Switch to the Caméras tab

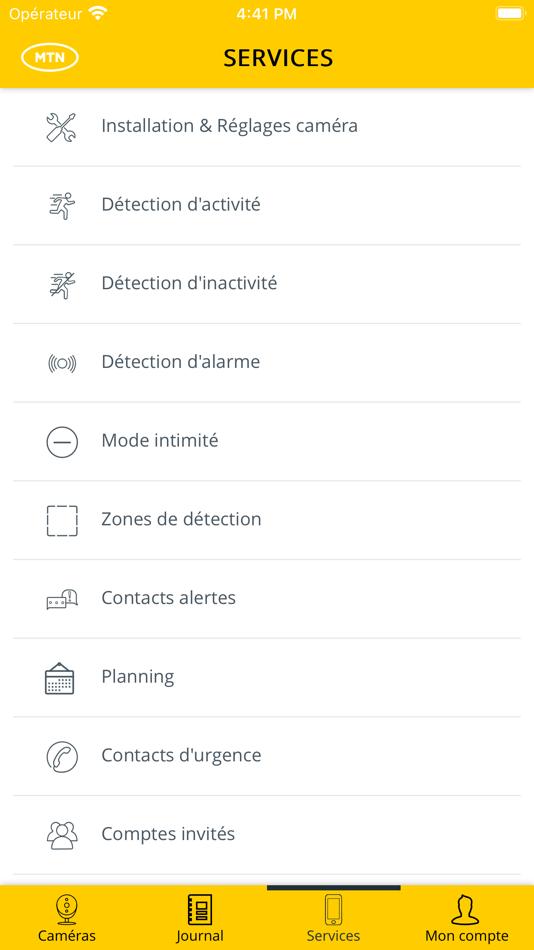pos(67,918)
